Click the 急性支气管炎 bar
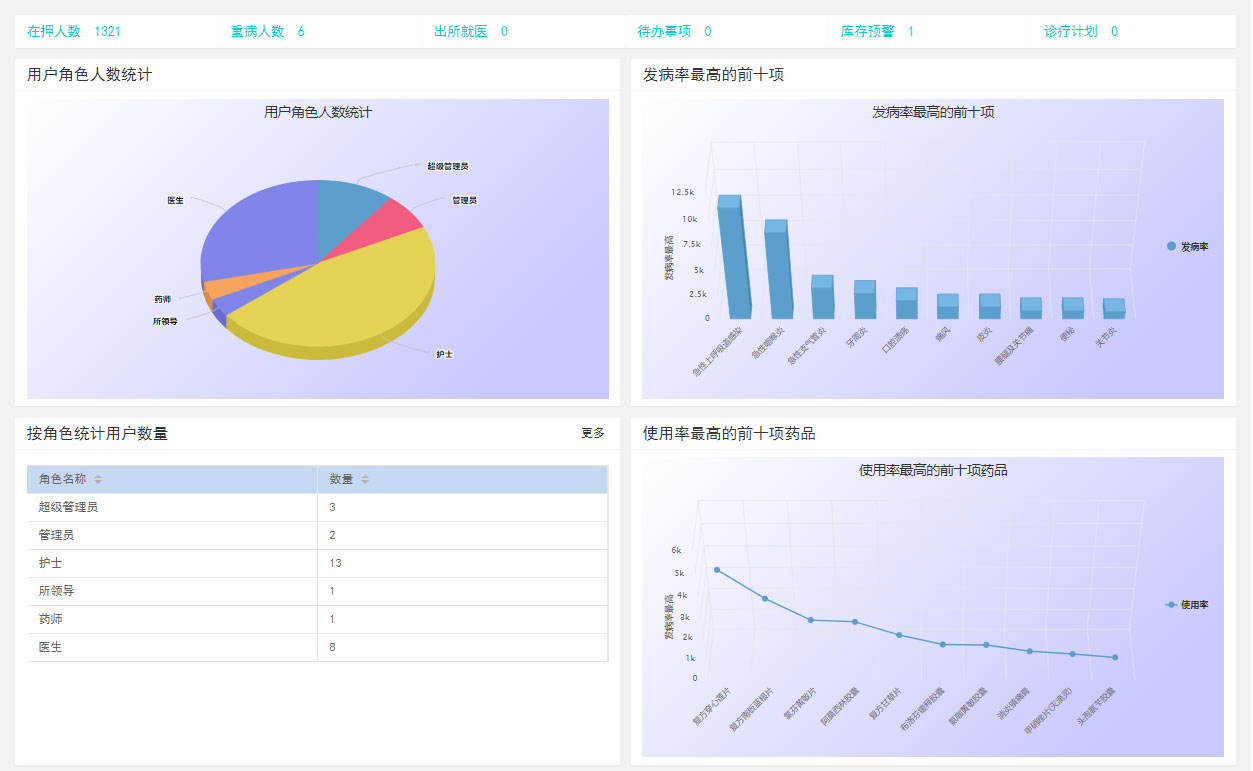 coord(823,297)
